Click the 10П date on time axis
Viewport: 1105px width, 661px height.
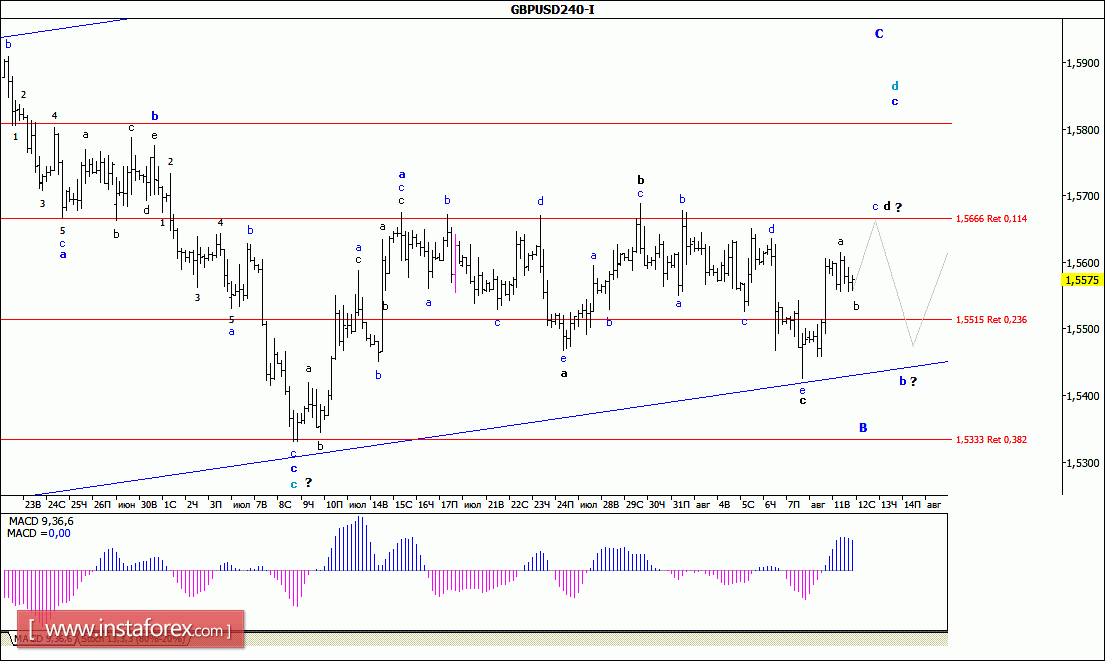pyautogui.click(x=333, y=505)
